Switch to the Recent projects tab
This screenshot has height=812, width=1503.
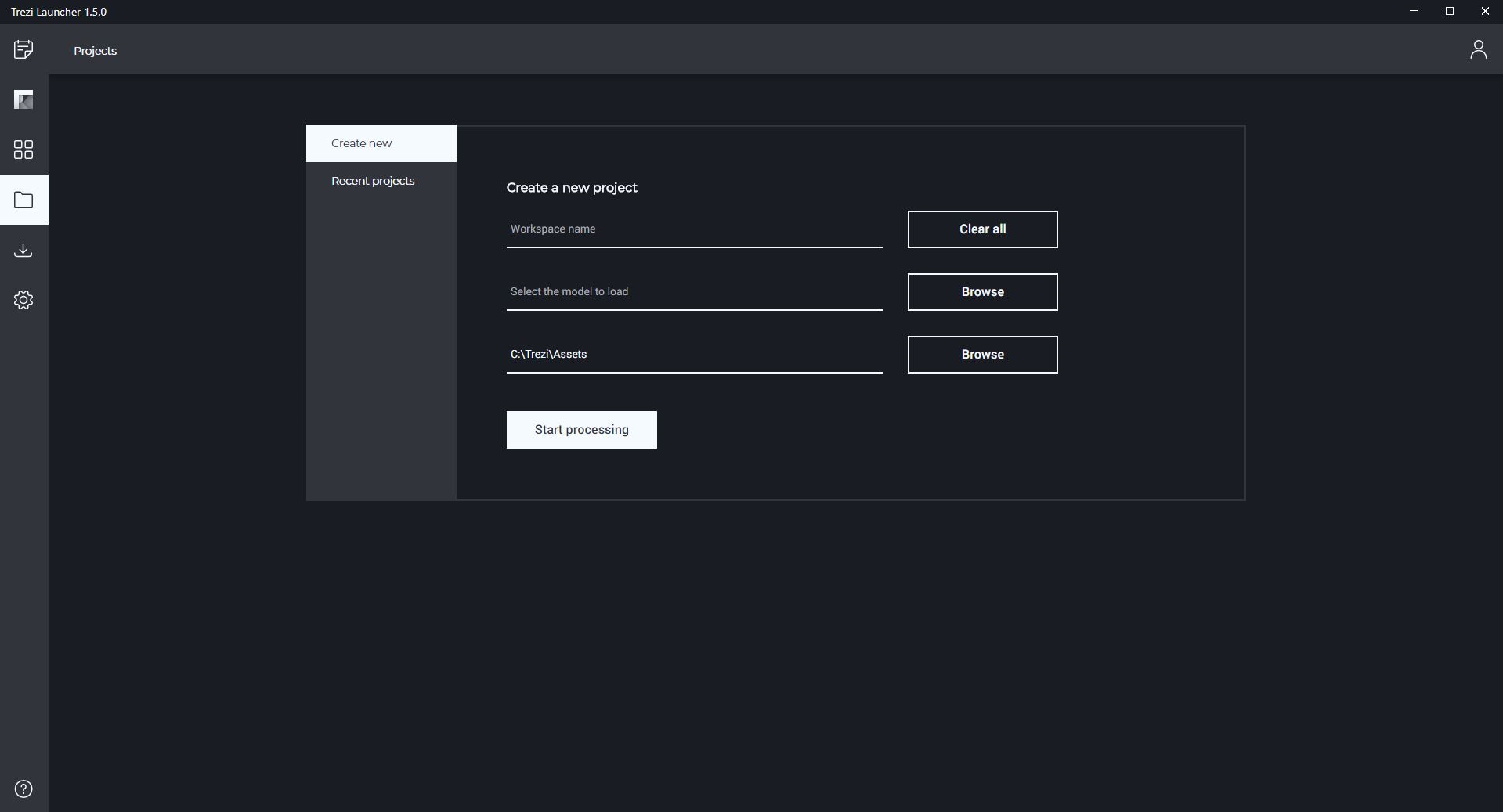click(x=381, y=181)
